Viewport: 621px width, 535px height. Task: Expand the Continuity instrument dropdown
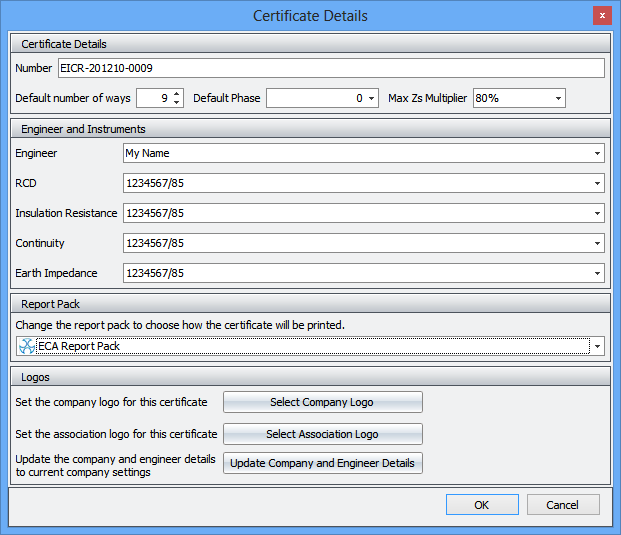[597, 243]
